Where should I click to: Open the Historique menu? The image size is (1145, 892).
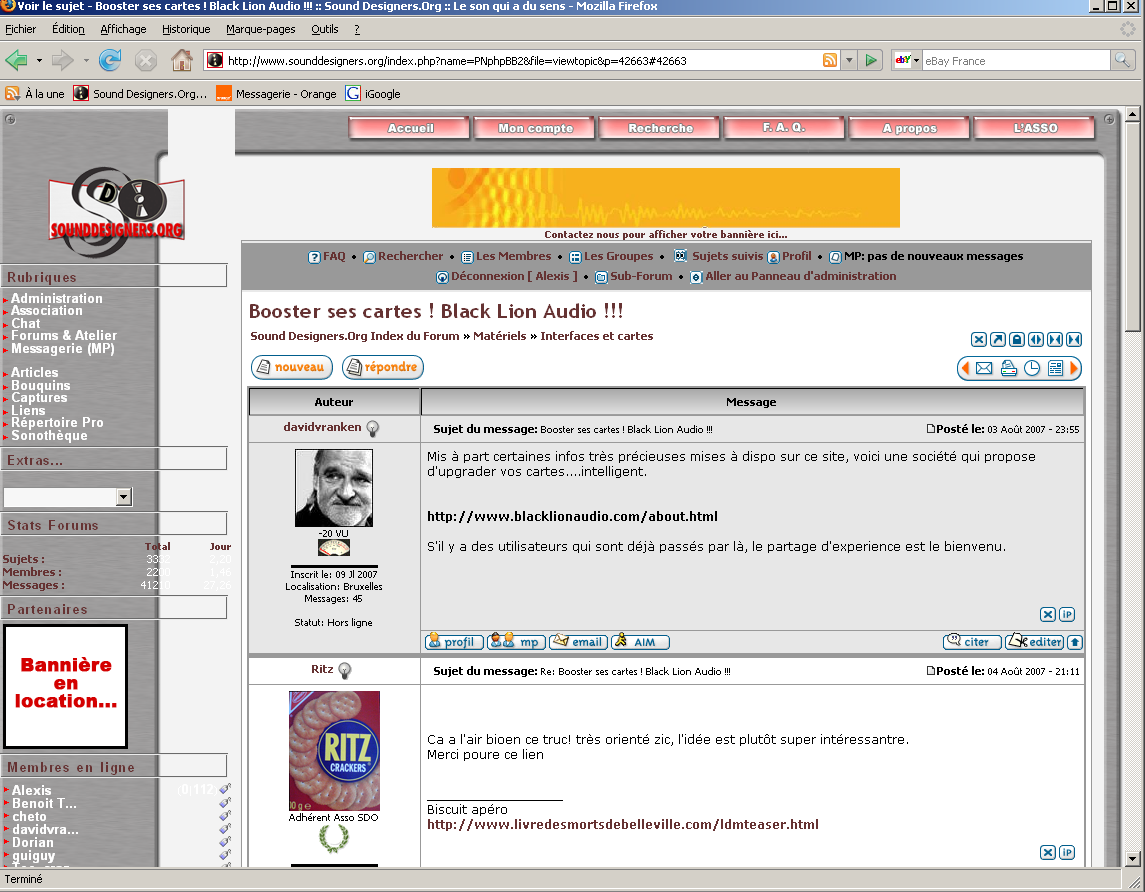(x=186, y=29)
